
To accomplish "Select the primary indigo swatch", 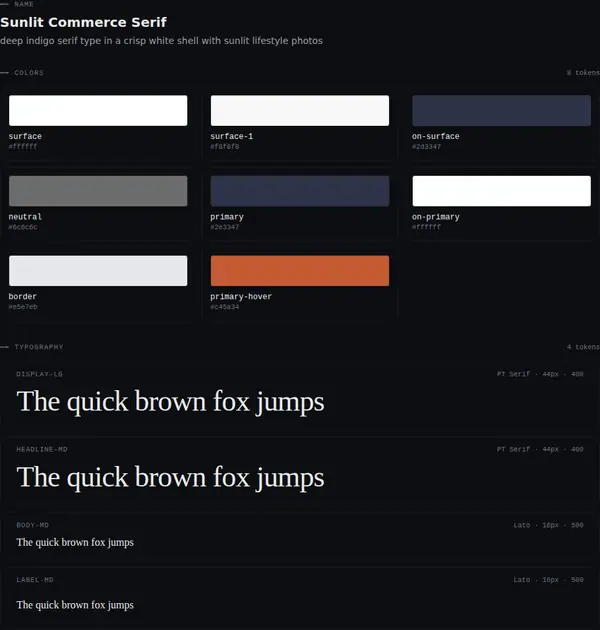I will pyautogui.click(x=300, y=191).
